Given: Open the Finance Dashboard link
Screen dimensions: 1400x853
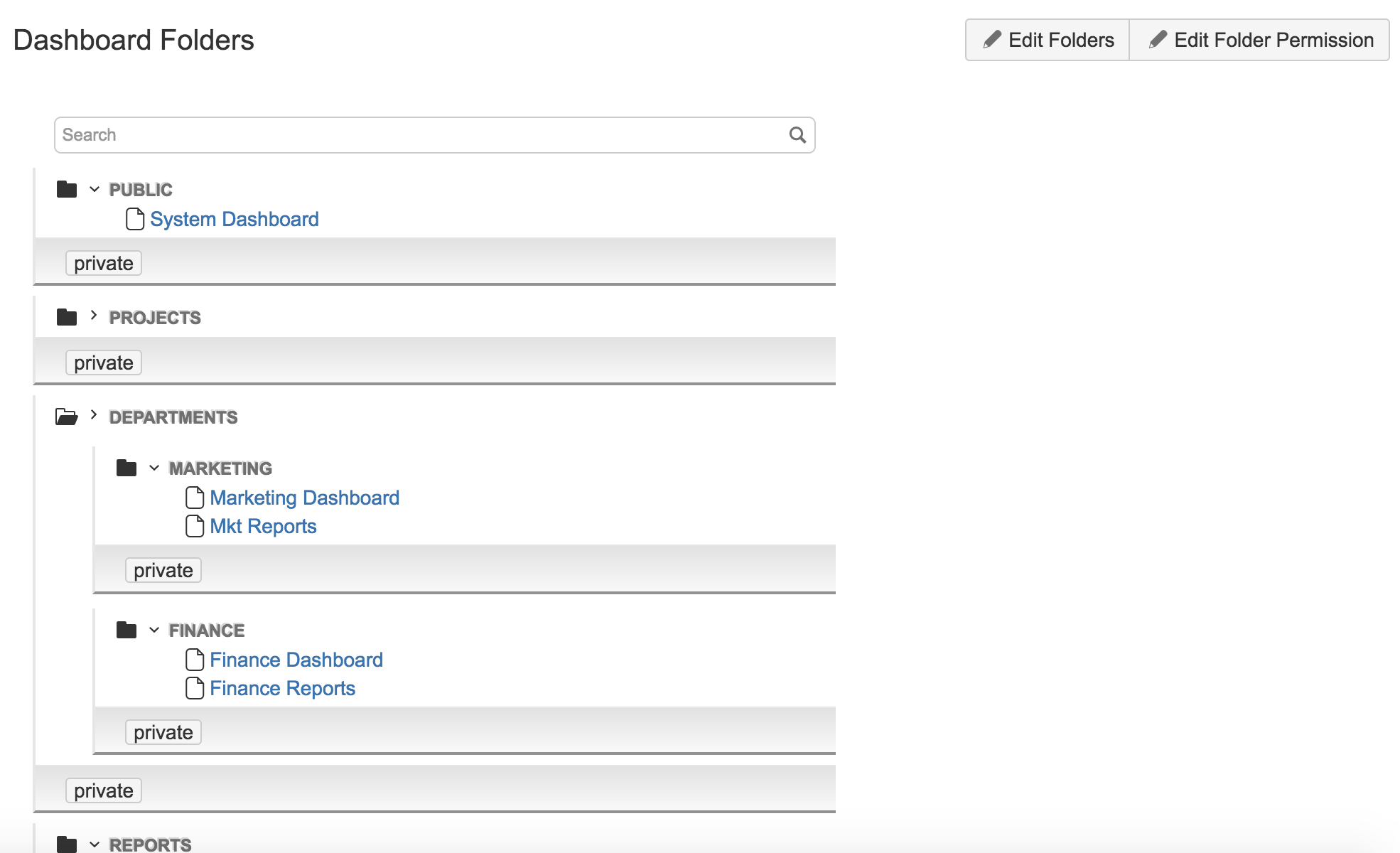Looking at the screenshot, I should point(296,660).
